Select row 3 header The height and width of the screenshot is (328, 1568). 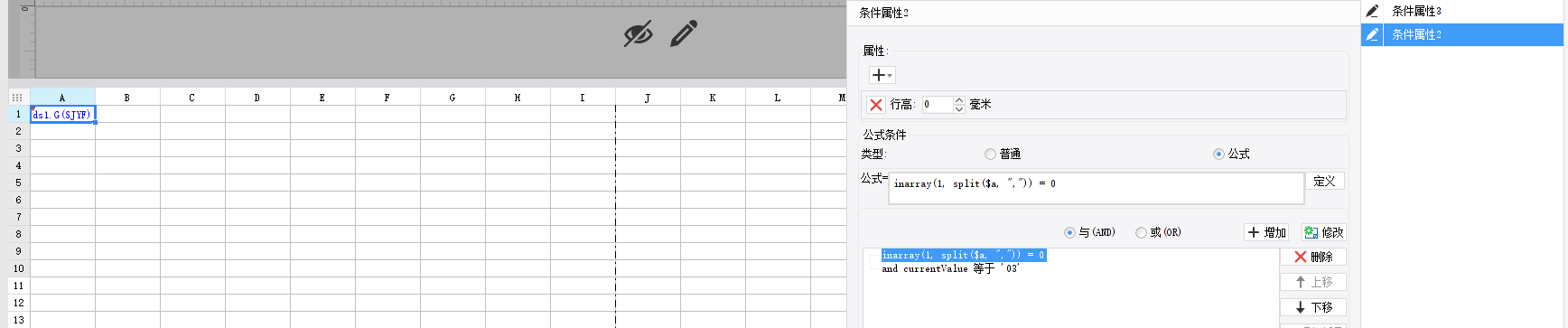click(19, 149)
